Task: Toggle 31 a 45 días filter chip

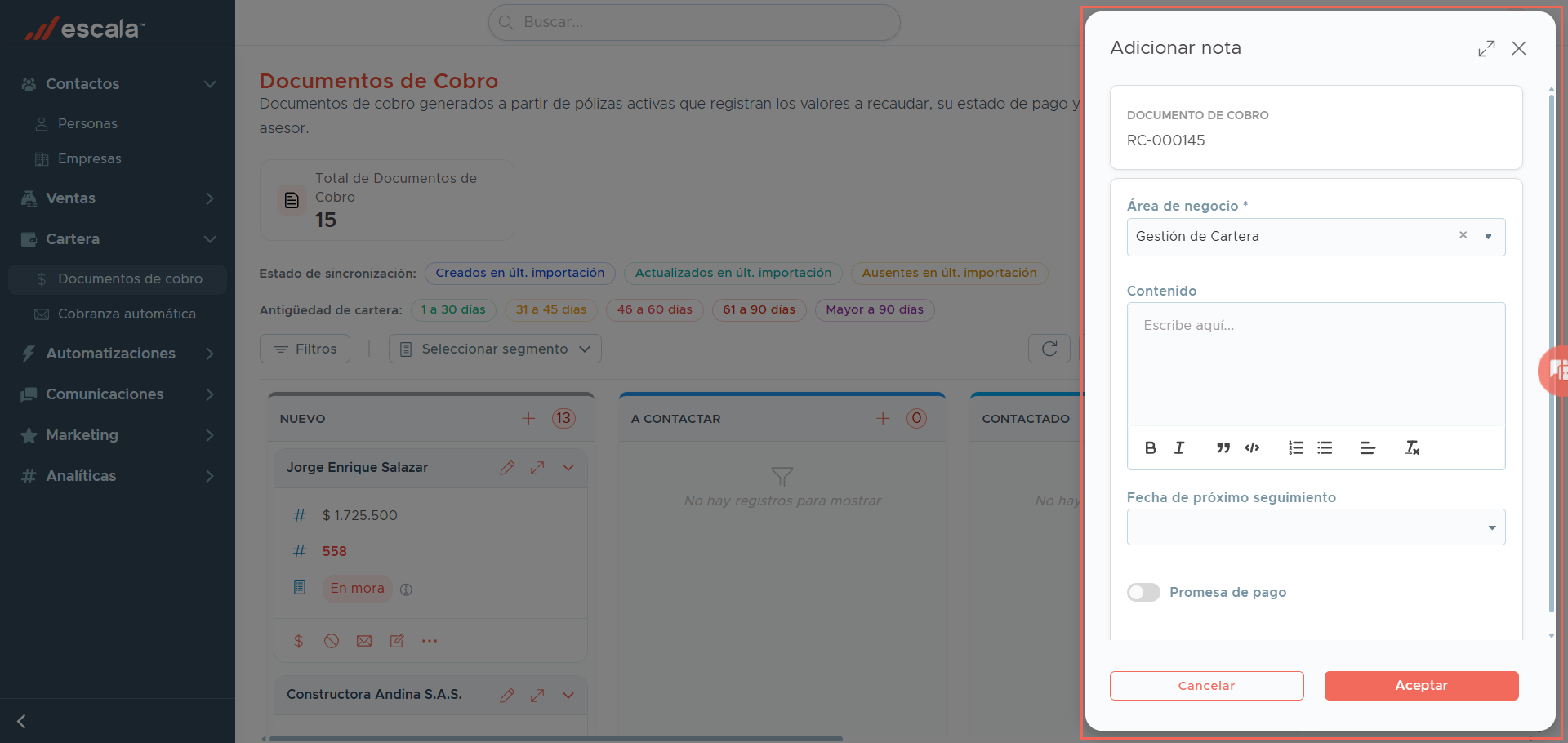Action: tap(551, 309)
